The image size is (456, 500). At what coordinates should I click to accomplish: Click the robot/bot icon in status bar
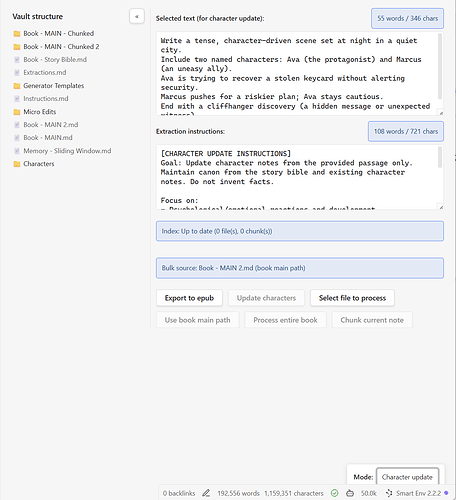click(x=350, y=493)
